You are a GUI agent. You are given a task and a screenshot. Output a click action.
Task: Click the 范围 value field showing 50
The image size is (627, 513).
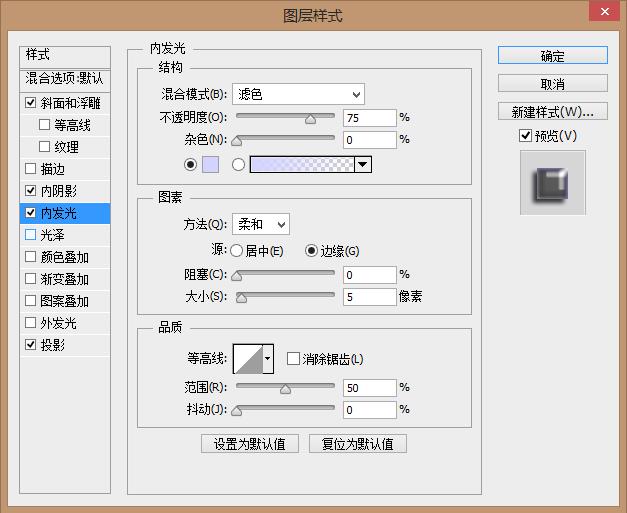pyautogui.click(x=369, y=388)
